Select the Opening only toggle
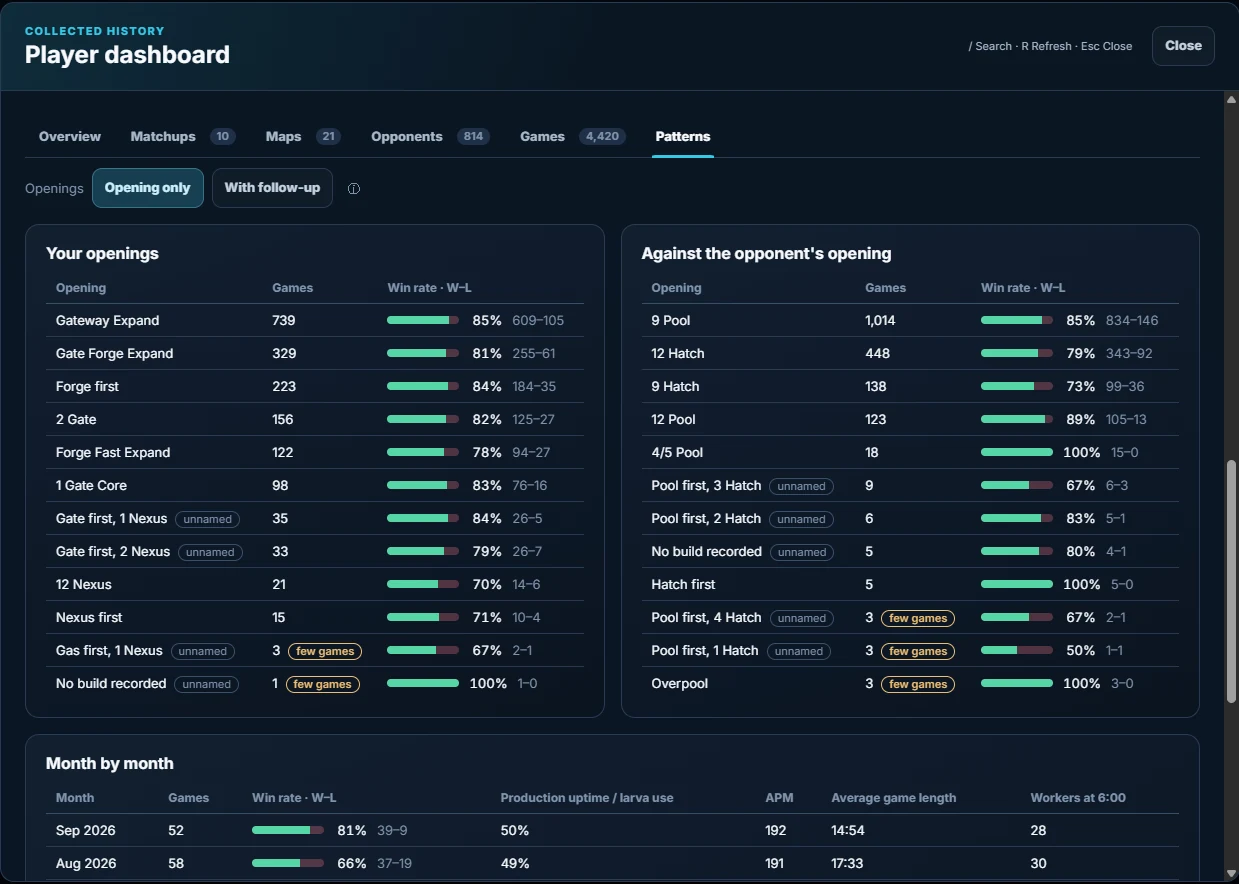 148,188
